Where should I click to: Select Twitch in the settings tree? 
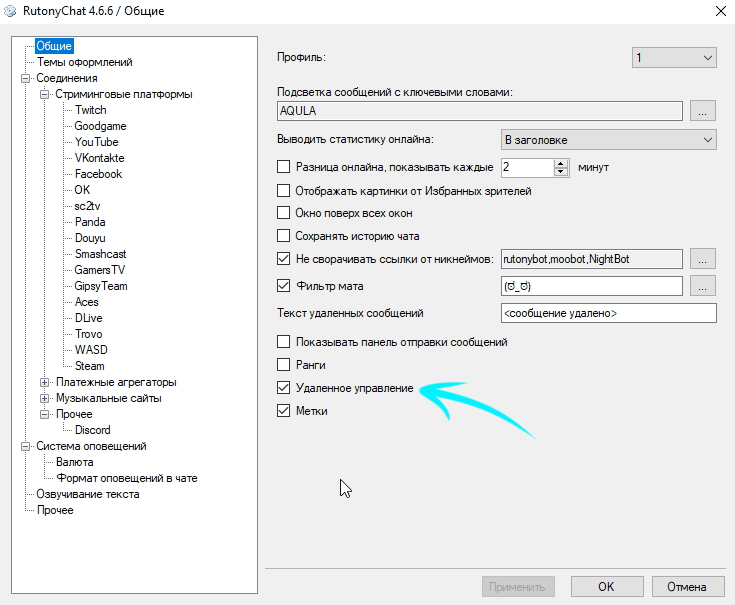click(x=90, y=110)
